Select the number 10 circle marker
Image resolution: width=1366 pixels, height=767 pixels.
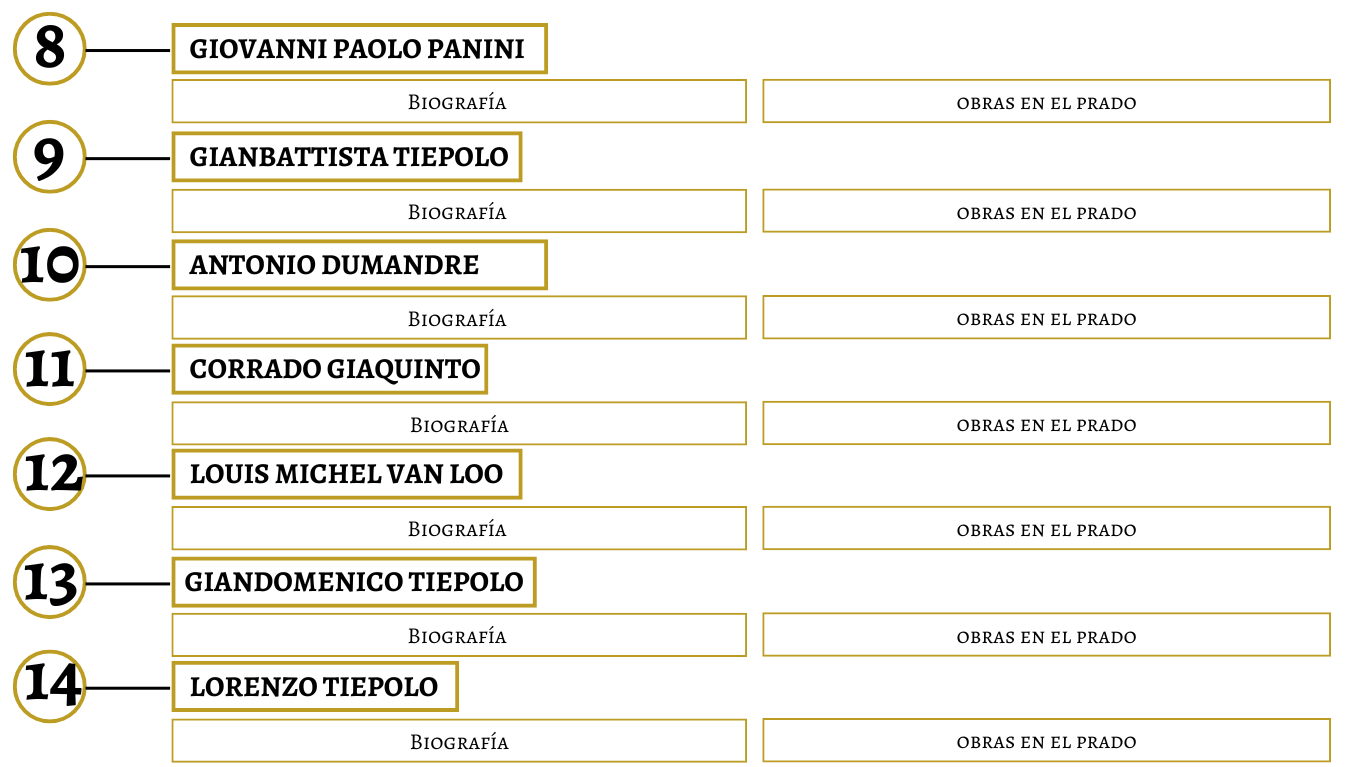coord(49,265)
